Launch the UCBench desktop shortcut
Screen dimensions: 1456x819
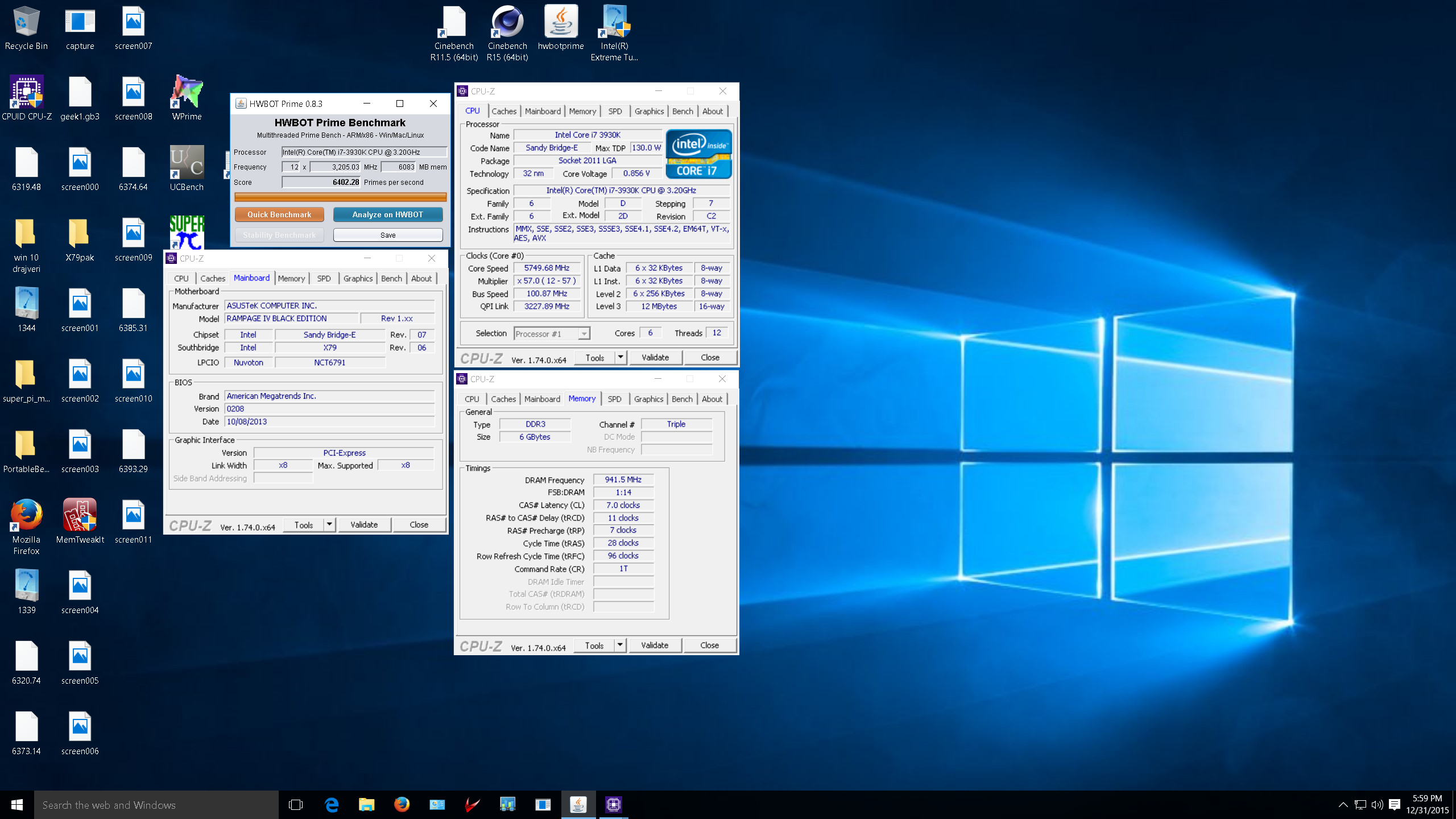click(187, 169)
